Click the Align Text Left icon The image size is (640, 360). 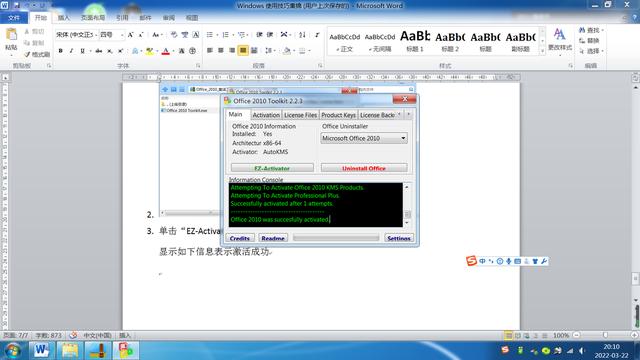pos(210,51)
